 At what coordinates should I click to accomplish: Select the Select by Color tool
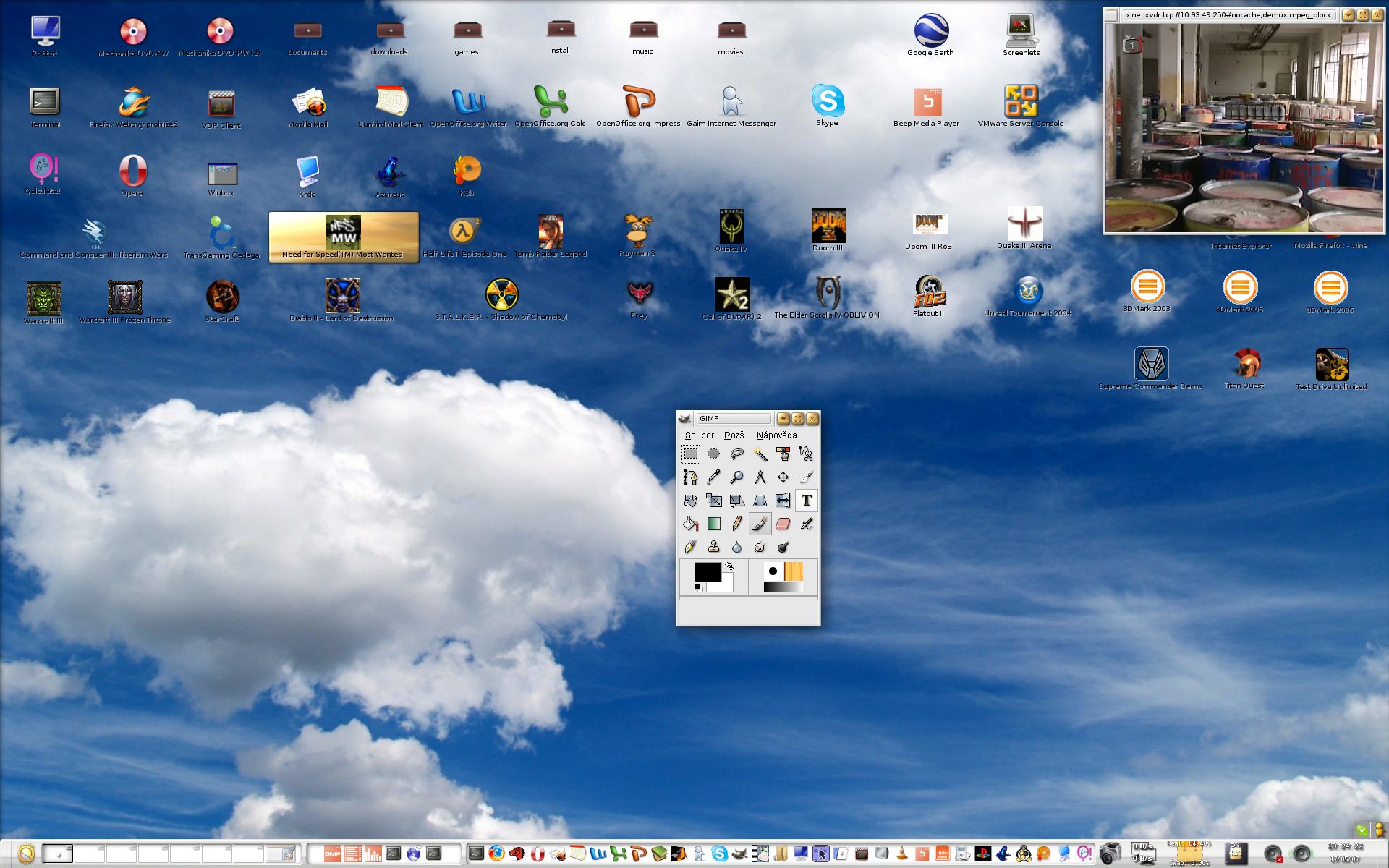(x=783, y=454)
